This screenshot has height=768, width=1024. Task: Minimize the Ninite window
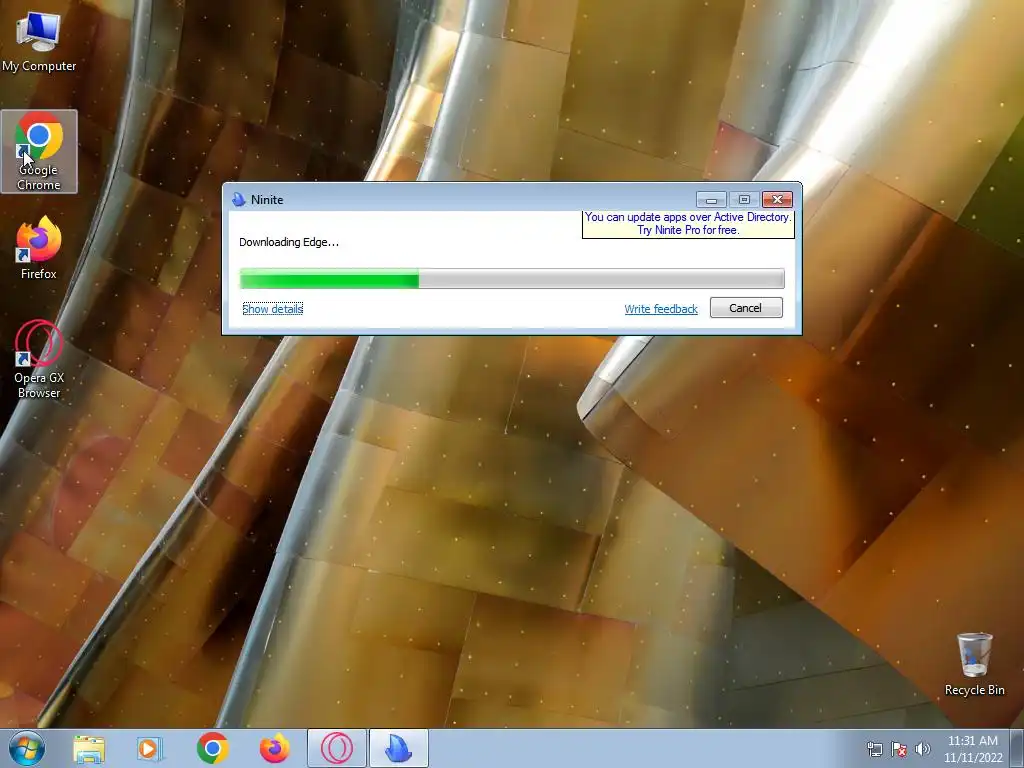pyautogui.click(x=711, y=199)
